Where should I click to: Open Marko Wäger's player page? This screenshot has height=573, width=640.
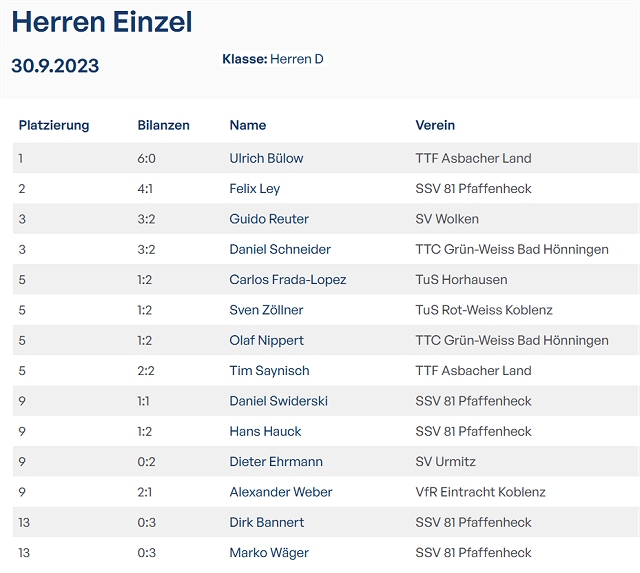click(269, 553)
